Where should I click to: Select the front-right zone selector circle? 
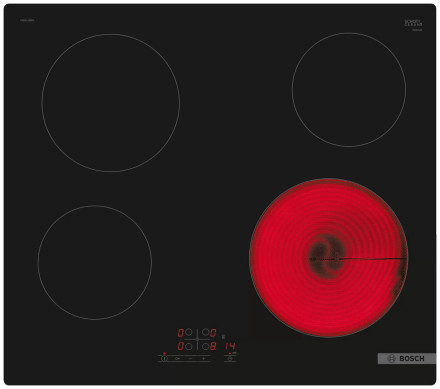[206, 346]
